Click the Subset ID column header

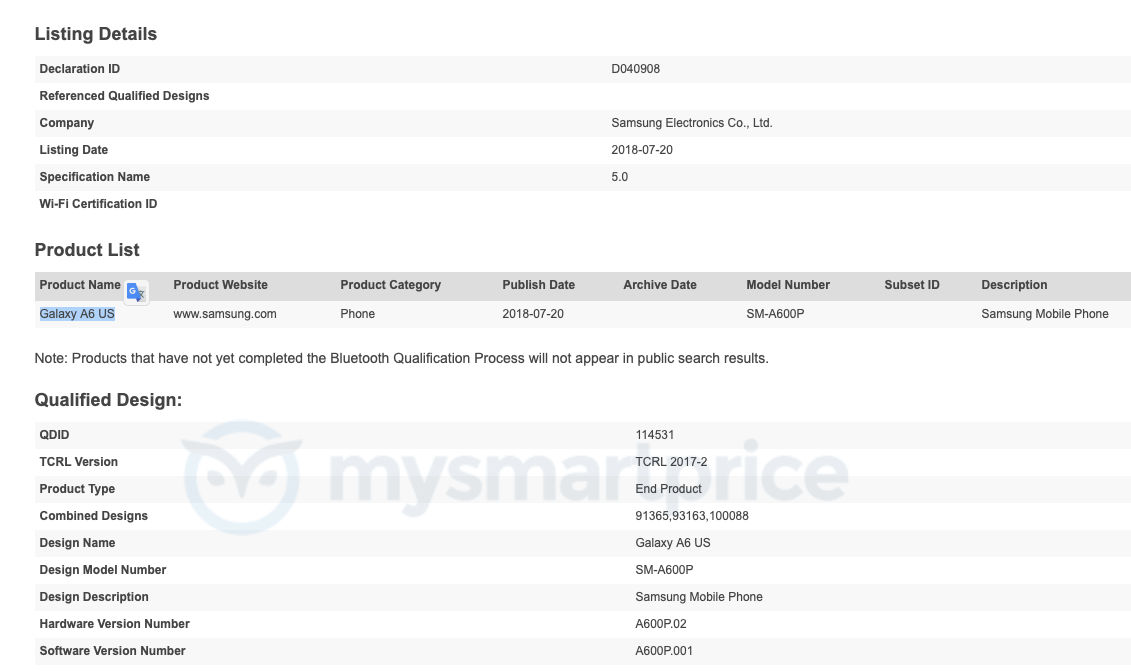pyautogui.click(x=912, y=285)
